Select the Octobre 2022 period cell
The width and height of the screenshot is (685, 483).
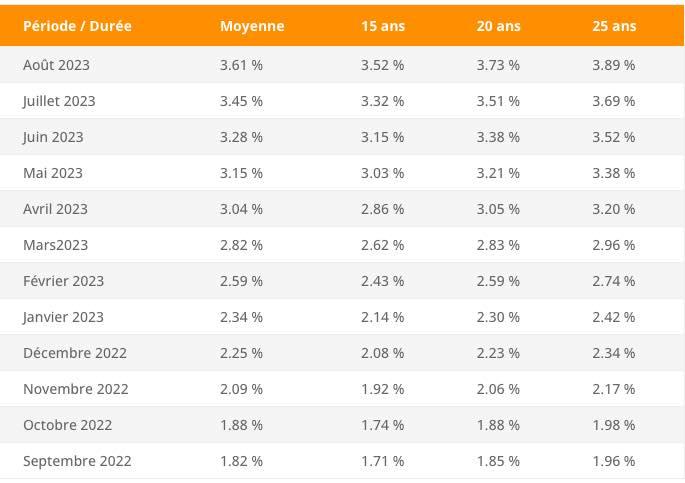[x=68, y=425]
